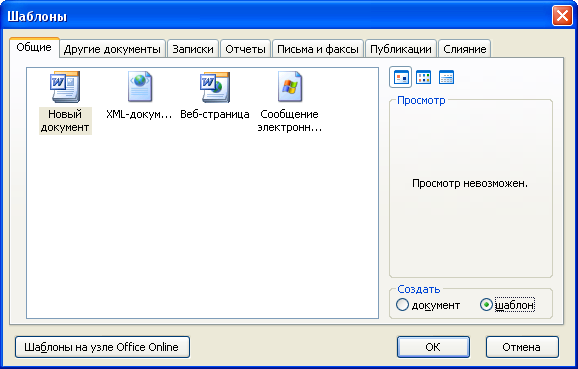
Task: Click the Отмена button
Action: pos(522,347)
